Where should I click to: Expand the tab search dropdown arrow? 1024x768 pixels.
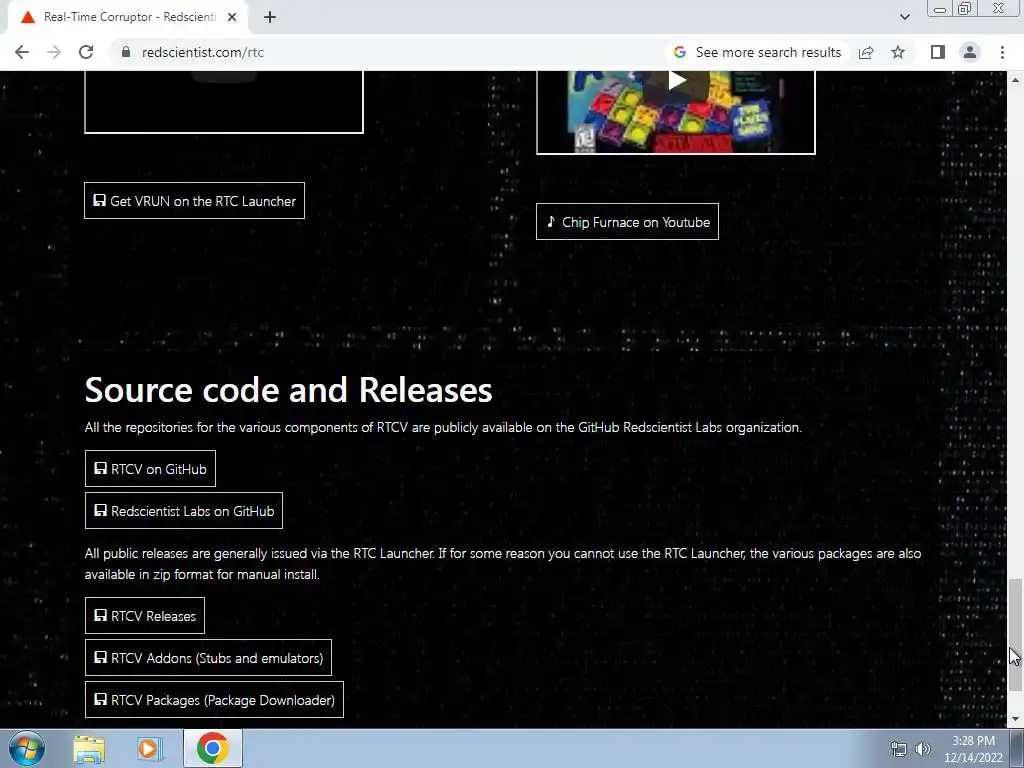tap(904, 17)
